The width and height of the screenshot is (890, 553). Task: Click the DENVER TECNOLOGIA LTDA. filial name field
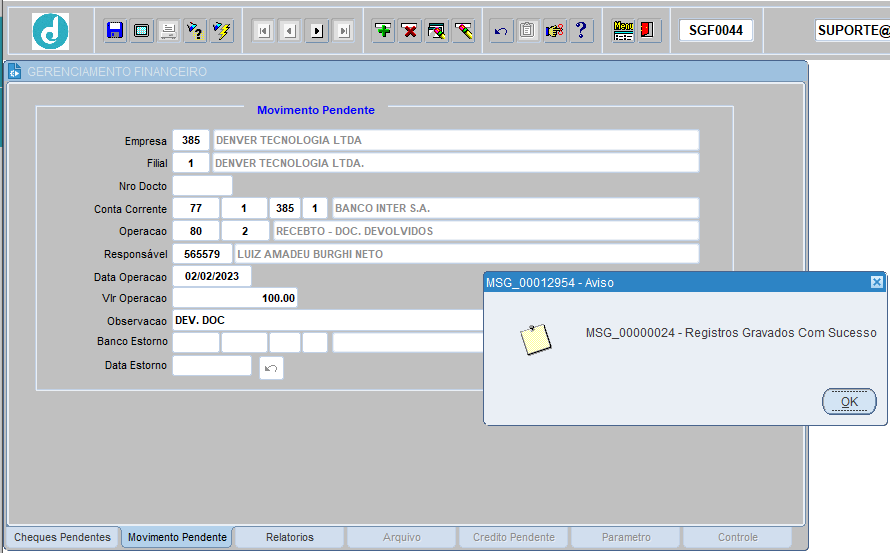point(456,163)
